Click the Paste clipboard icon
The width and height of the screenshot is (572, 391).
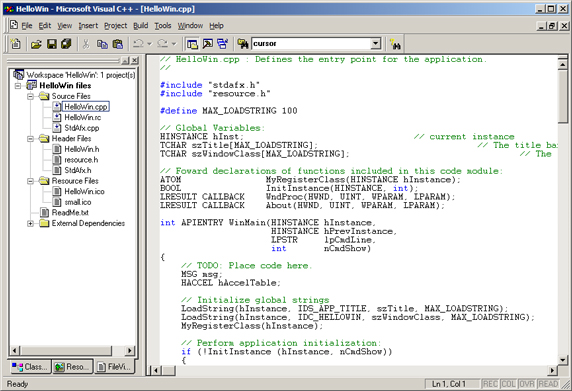(x=117, y=44)
